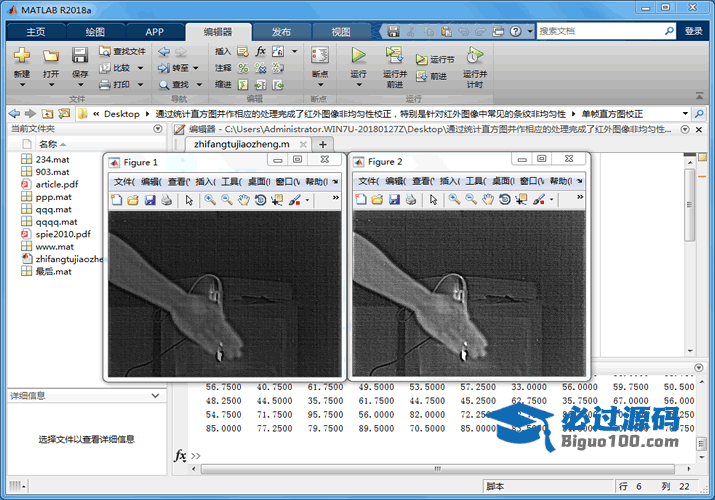This screenshot has width=715, height=500.
Task: Click Run and Advance (运行并前进) icon
Action: coord(394,56)
